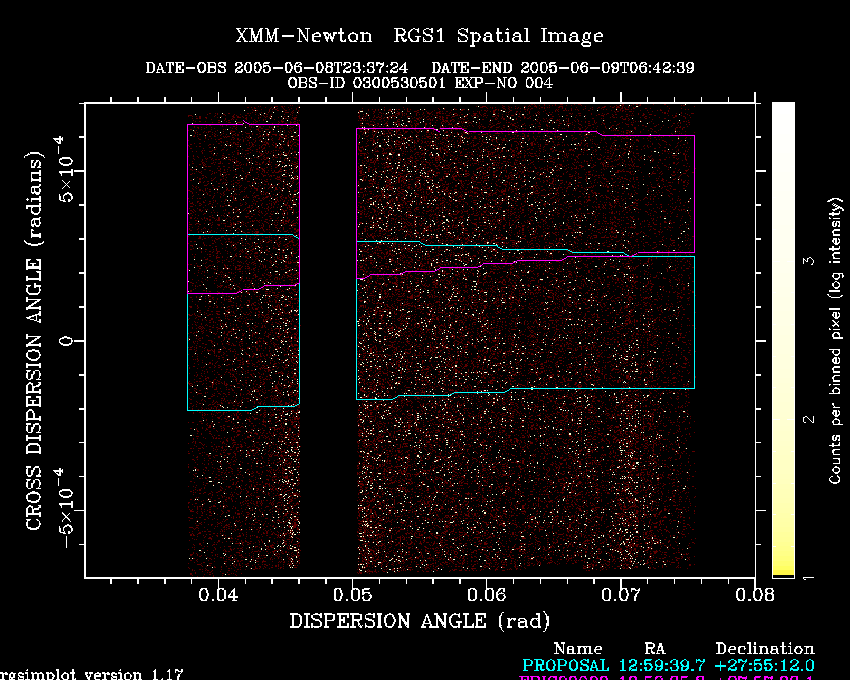Click the positive 5×10⁻⁴ y-axis tick label
Screen dimensions: 850x680
coord(65,169)
